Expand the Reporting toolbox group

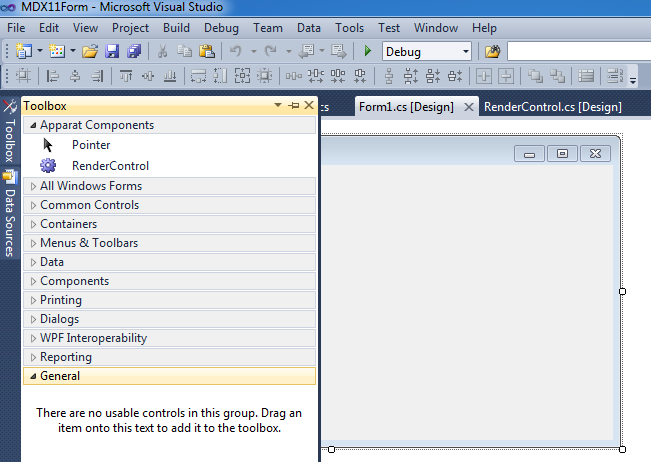[33, 357]
